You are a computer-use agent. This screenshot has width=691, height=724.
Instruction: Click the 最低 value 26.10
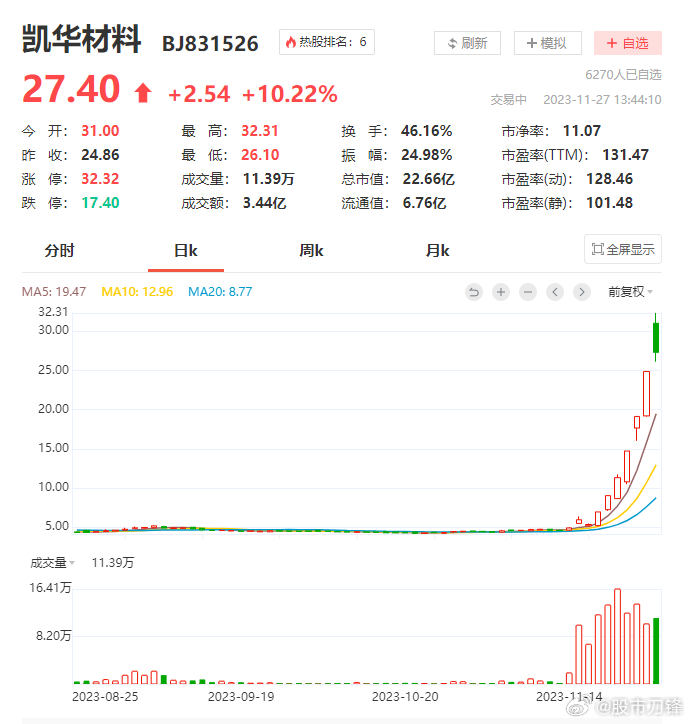(260, 155)
